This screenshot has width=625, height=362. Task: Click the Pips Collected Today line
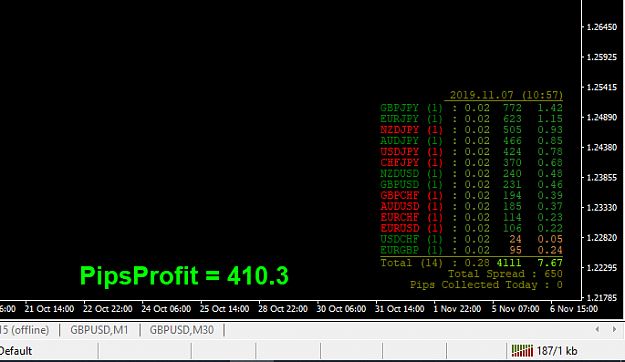[486, 285]
